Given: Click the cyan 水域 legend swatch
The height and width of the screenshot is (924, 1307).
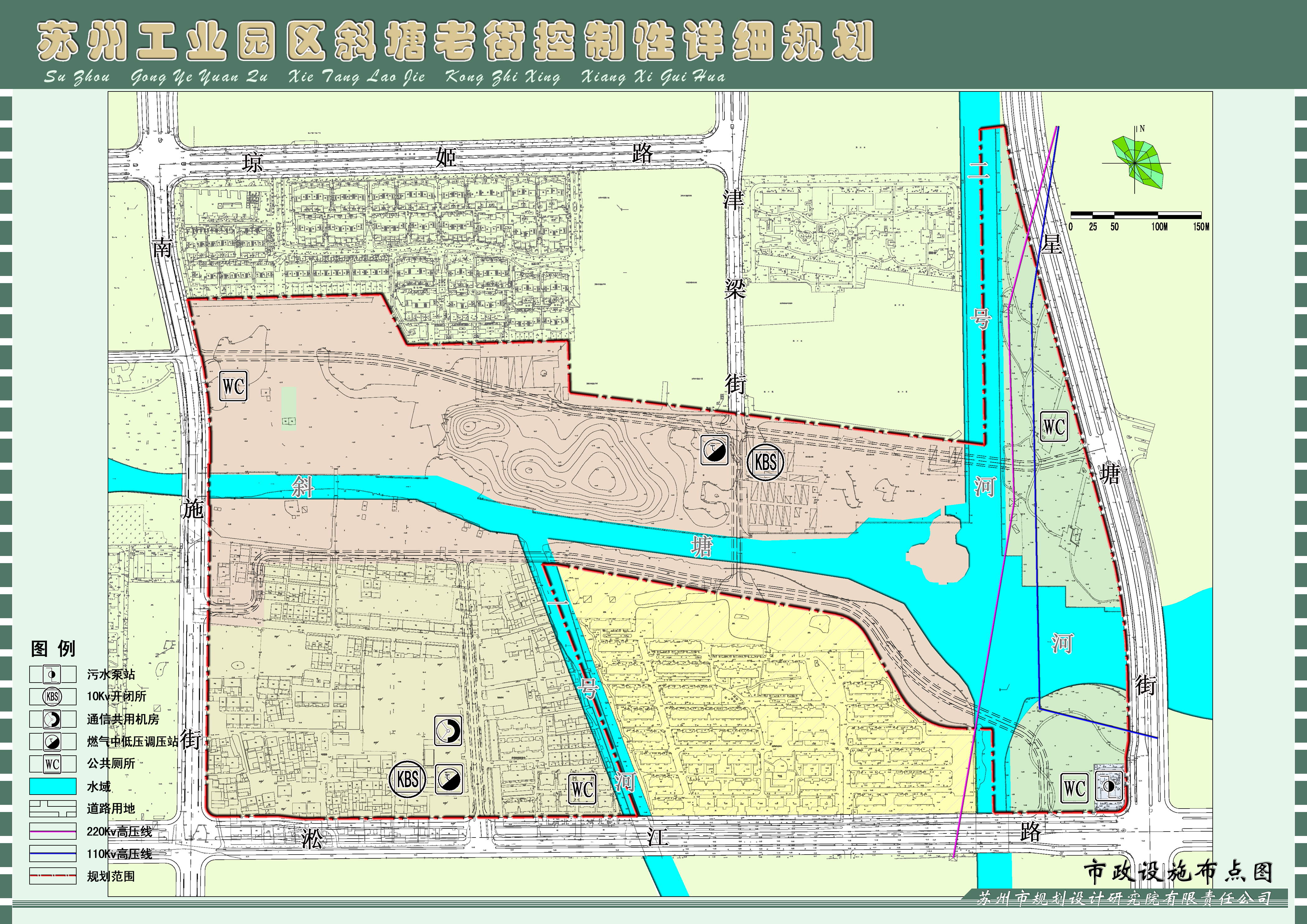Looking at the screenshot, I should [52, 786].
